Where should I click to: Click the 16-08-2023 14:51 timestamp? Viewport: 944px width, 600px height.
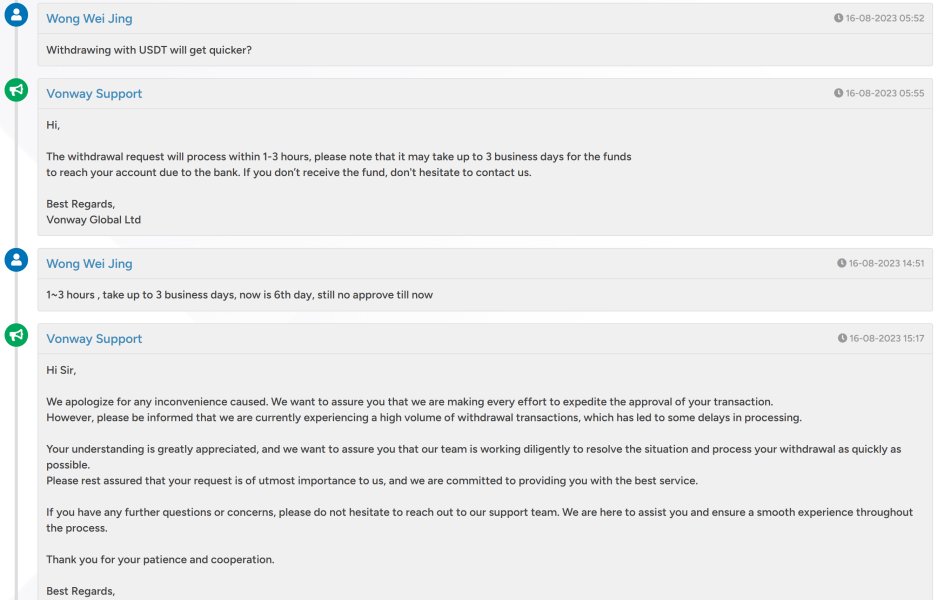click(886, 263)
